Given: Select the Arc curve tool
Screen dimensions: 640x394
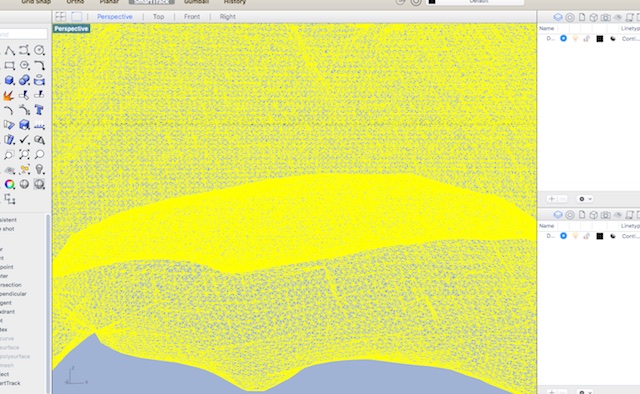Looking at the screenshot, I should tap(9, 110).
